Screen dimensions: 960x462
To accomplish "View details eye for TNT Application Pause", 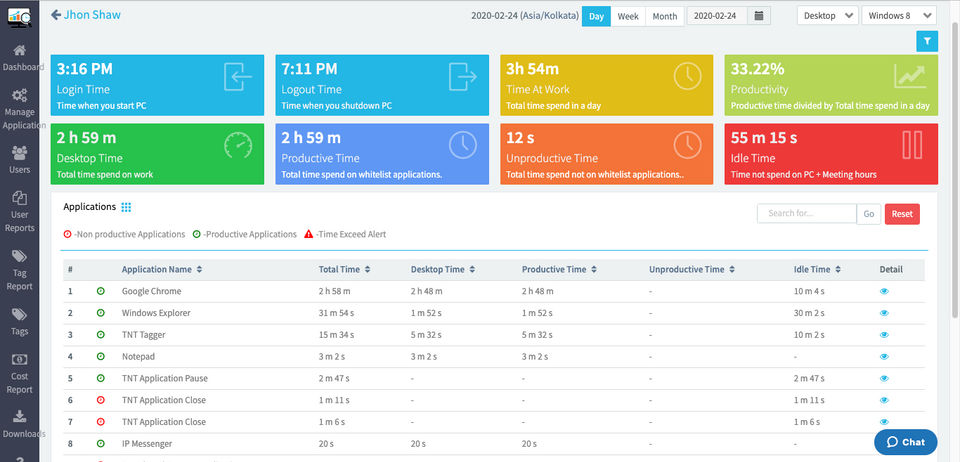I will tap(884, 378).
